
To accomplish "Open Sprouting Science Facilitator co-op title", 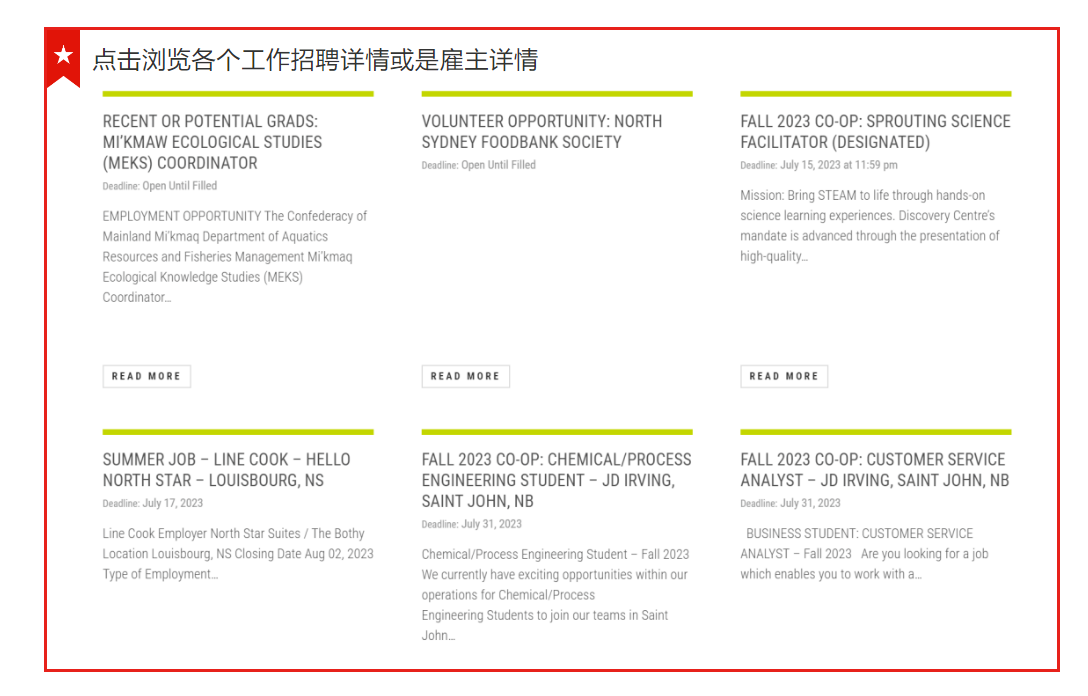I will [x=875, y=131].
